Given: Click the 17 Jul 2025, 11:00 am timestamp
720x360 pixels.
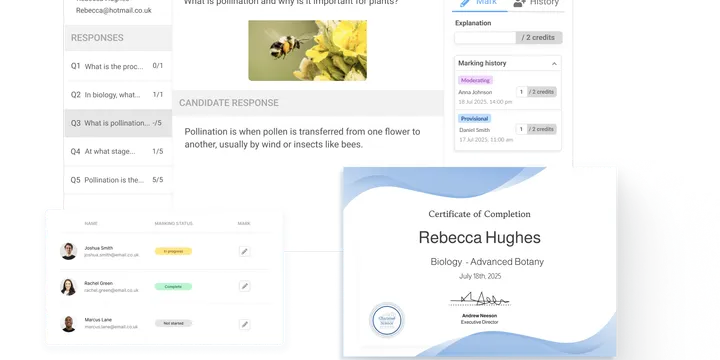Looking at the screenshot, I should point(486,140).
